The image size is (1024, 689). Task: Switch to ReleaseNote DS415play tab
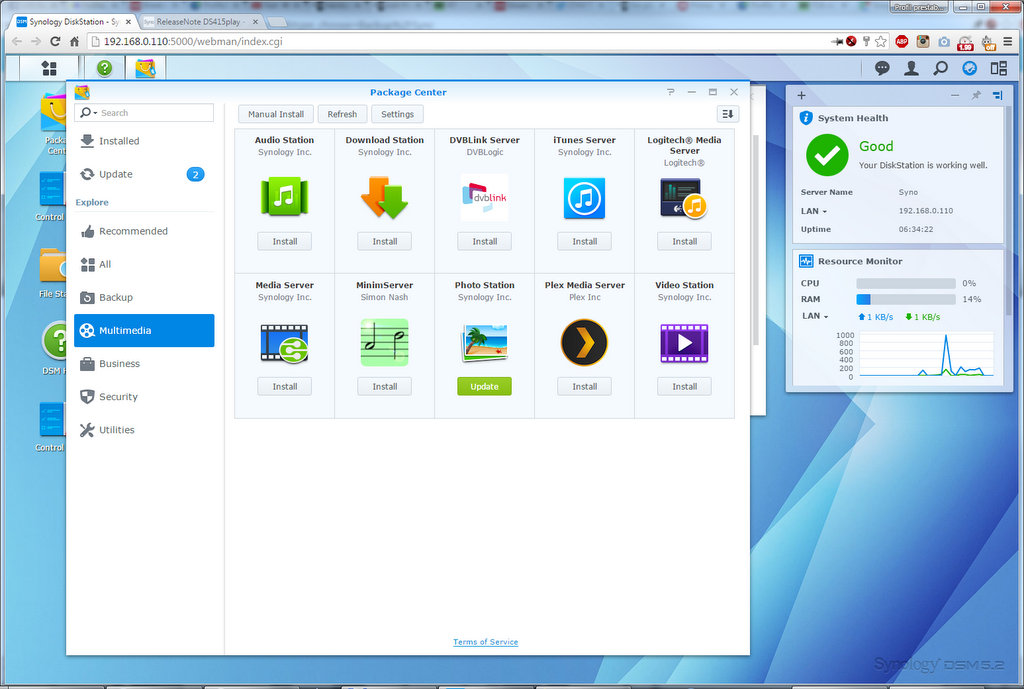point(200,22)
